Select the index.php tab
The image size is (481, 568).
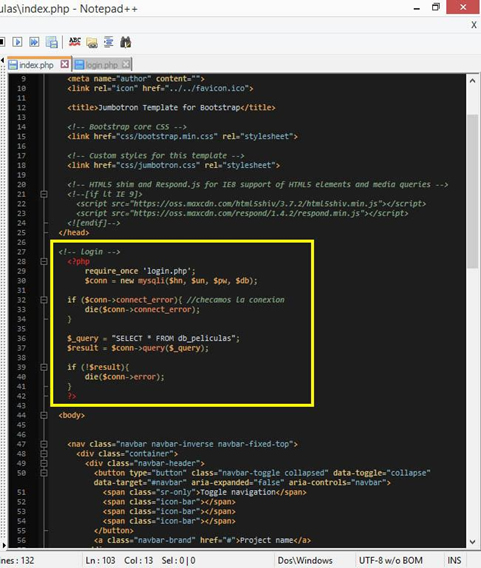point(36,65)
